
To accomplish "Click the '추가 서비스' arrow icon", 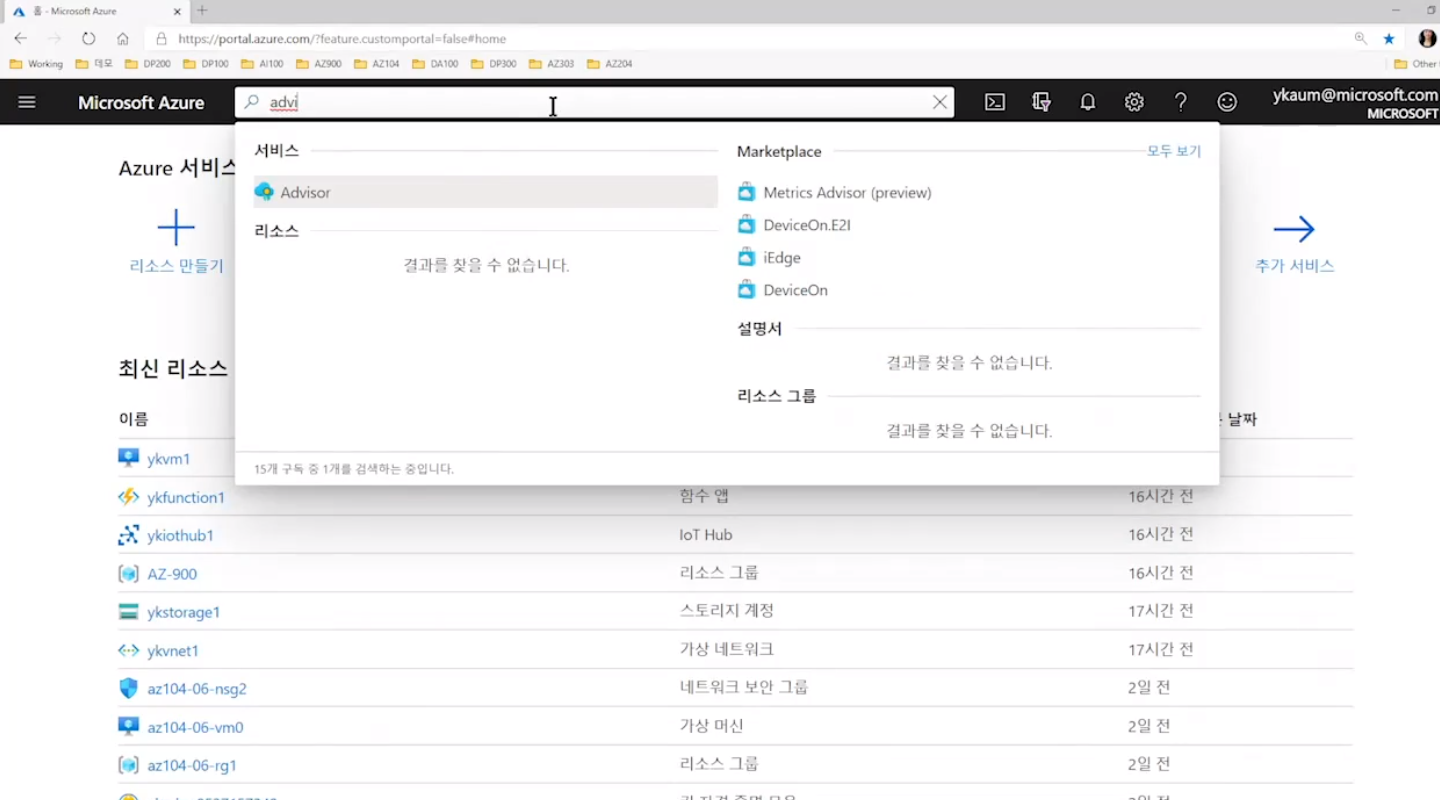I will click(1294, 229).
